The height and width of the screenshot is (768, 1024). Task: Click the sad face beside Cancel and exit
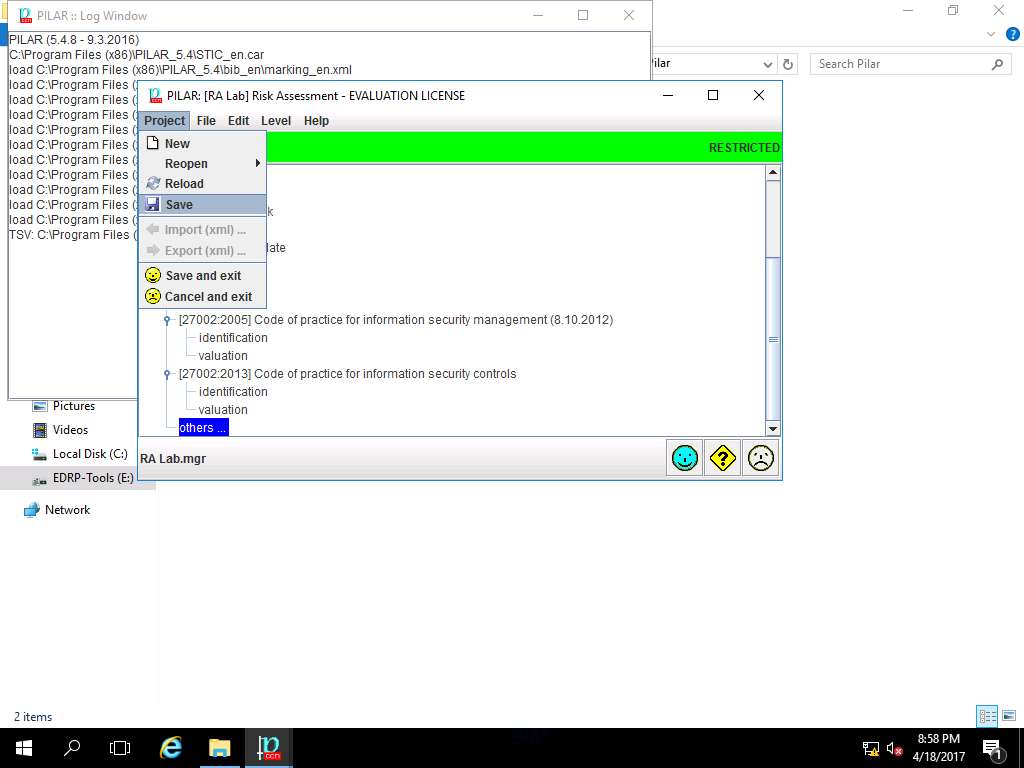(x=153, y=296)
